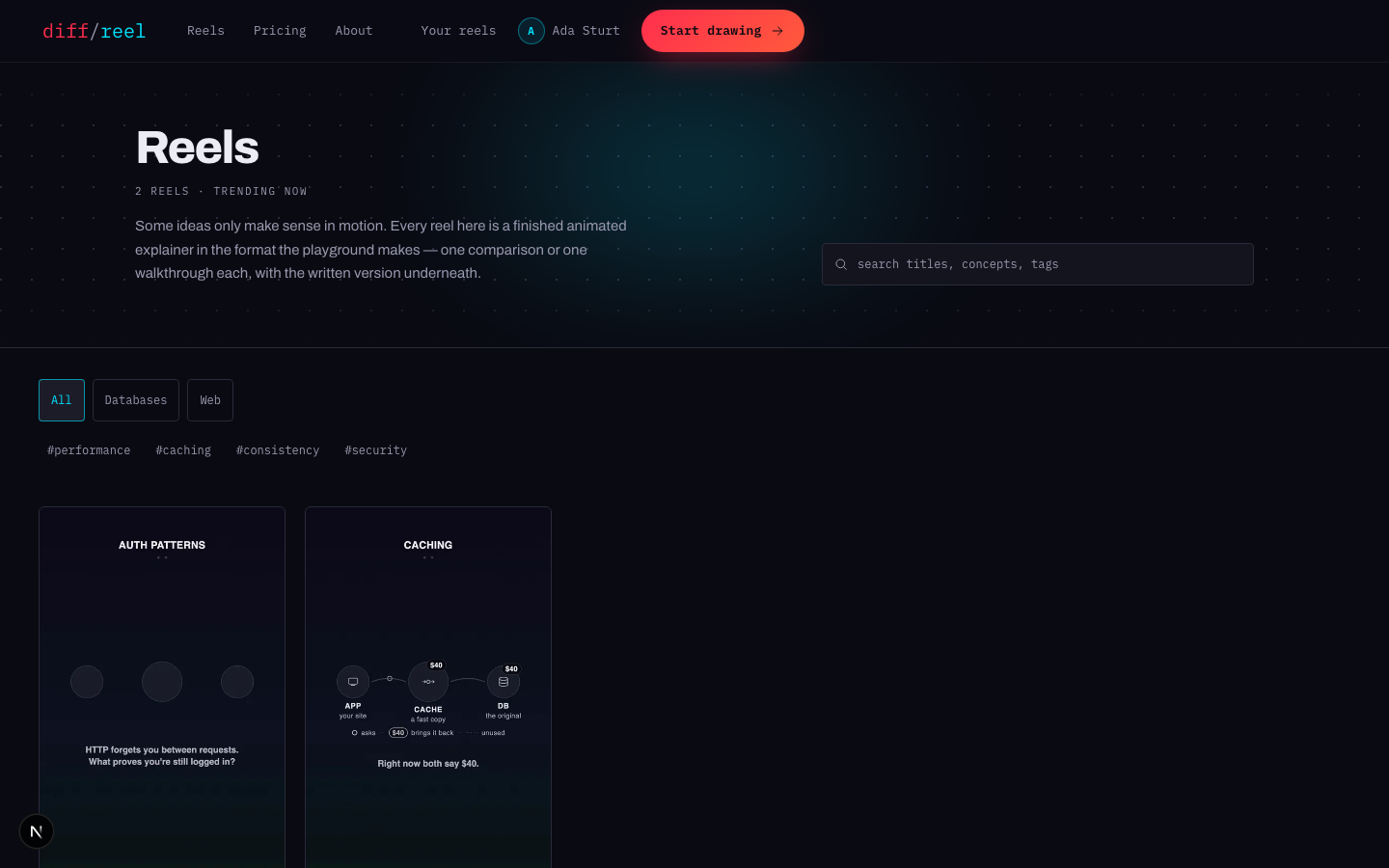Click the diff/reel logo

(94, 31)
